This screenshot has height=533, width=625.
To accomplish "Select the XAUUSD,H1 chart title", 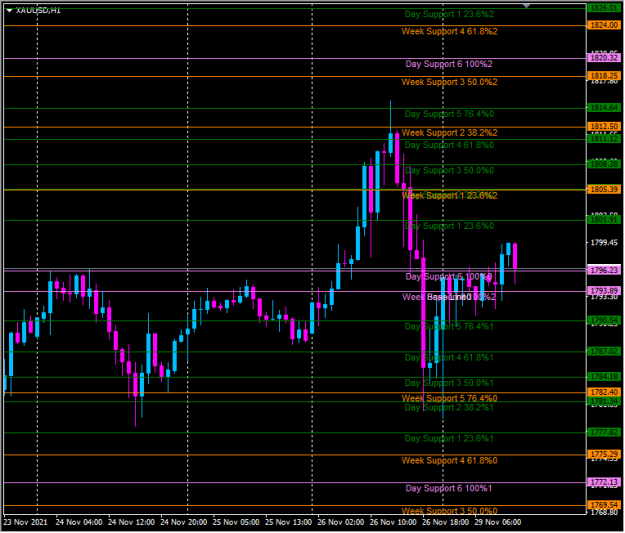I will (38, 11).
